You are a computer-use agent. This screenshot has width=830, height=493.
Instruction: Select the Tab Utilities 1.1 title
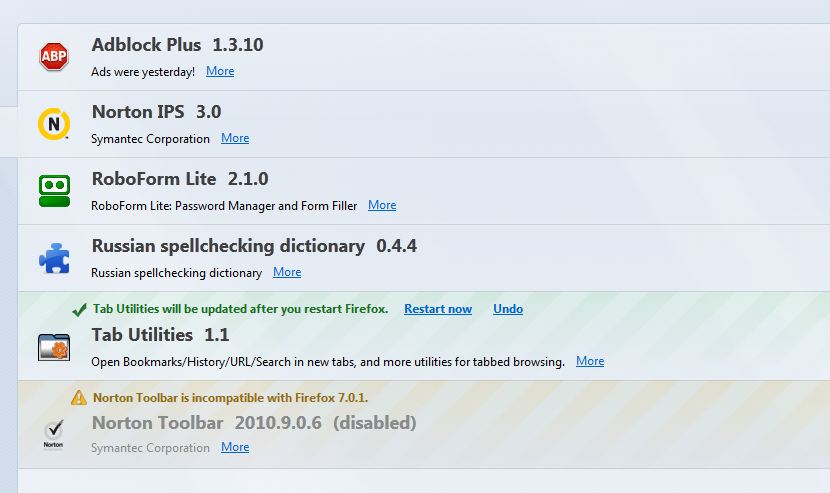click(160, 335)
